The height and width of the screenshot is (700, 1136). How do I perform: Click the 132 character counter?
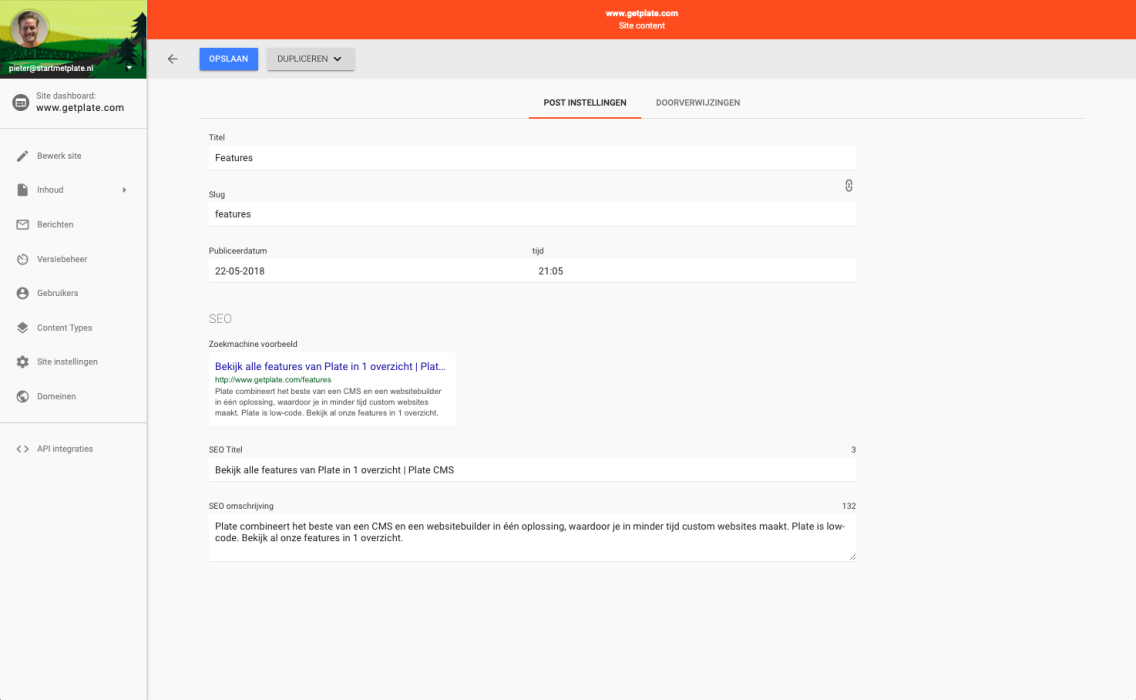tap(848, 506)
